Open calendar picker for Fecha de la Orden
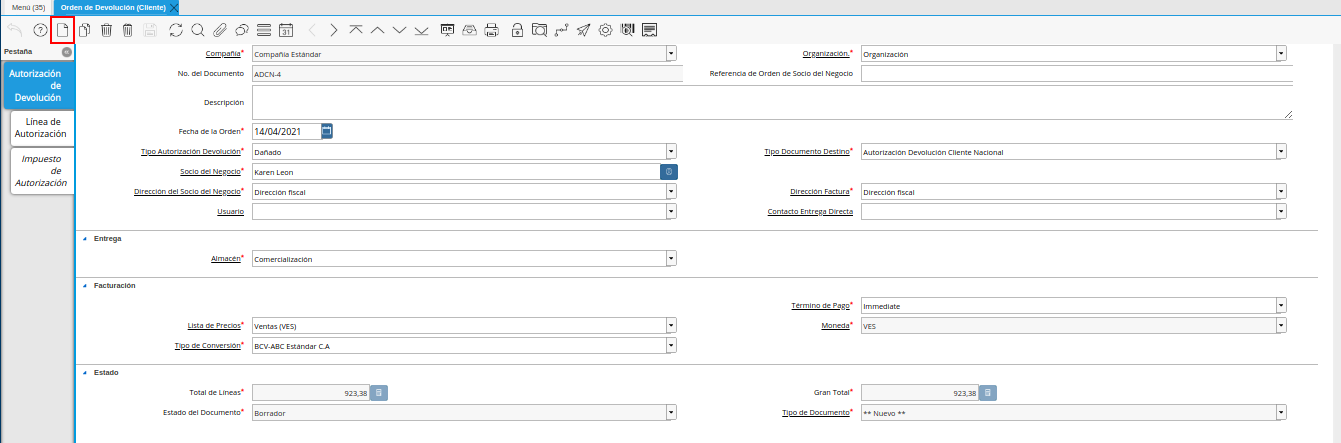1341x443 pixels. (x=327, y=131)
